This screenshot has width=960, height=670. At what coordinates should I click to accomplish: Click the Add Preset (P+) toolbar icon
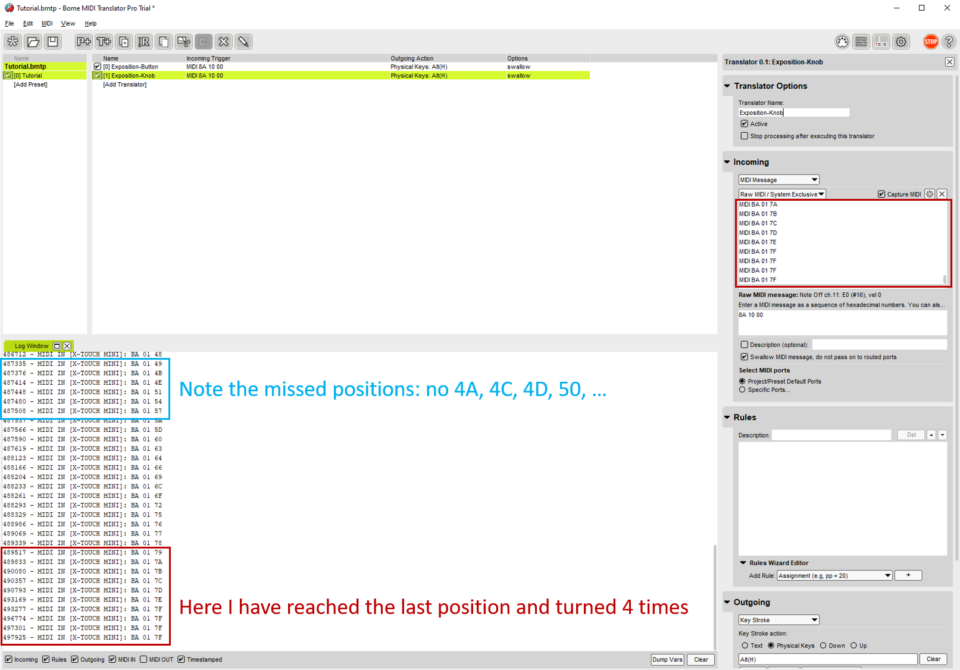coord(83,42)
